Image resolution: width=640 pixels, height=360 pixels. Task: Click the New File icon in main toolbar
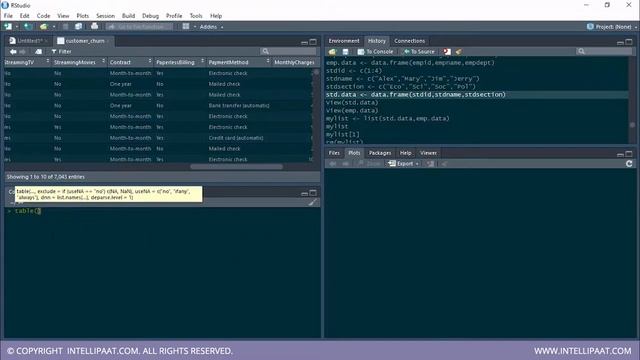click(x=7, y=27)
